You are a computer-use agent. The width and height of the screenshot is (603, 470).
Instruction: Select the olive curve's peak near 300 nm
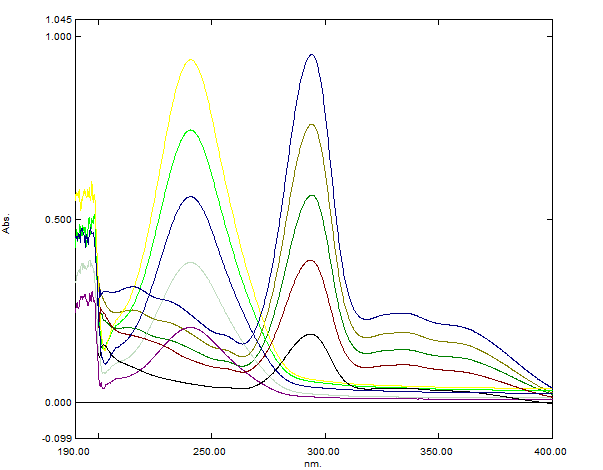pyautogui.click(x=311, y=125)
